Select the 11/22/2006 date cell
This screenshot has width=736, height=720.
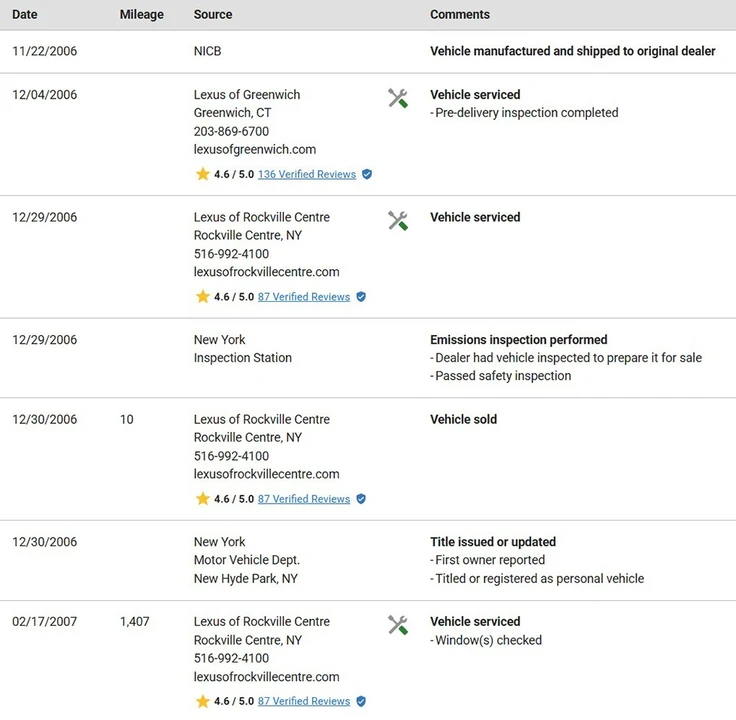(45, 51)
